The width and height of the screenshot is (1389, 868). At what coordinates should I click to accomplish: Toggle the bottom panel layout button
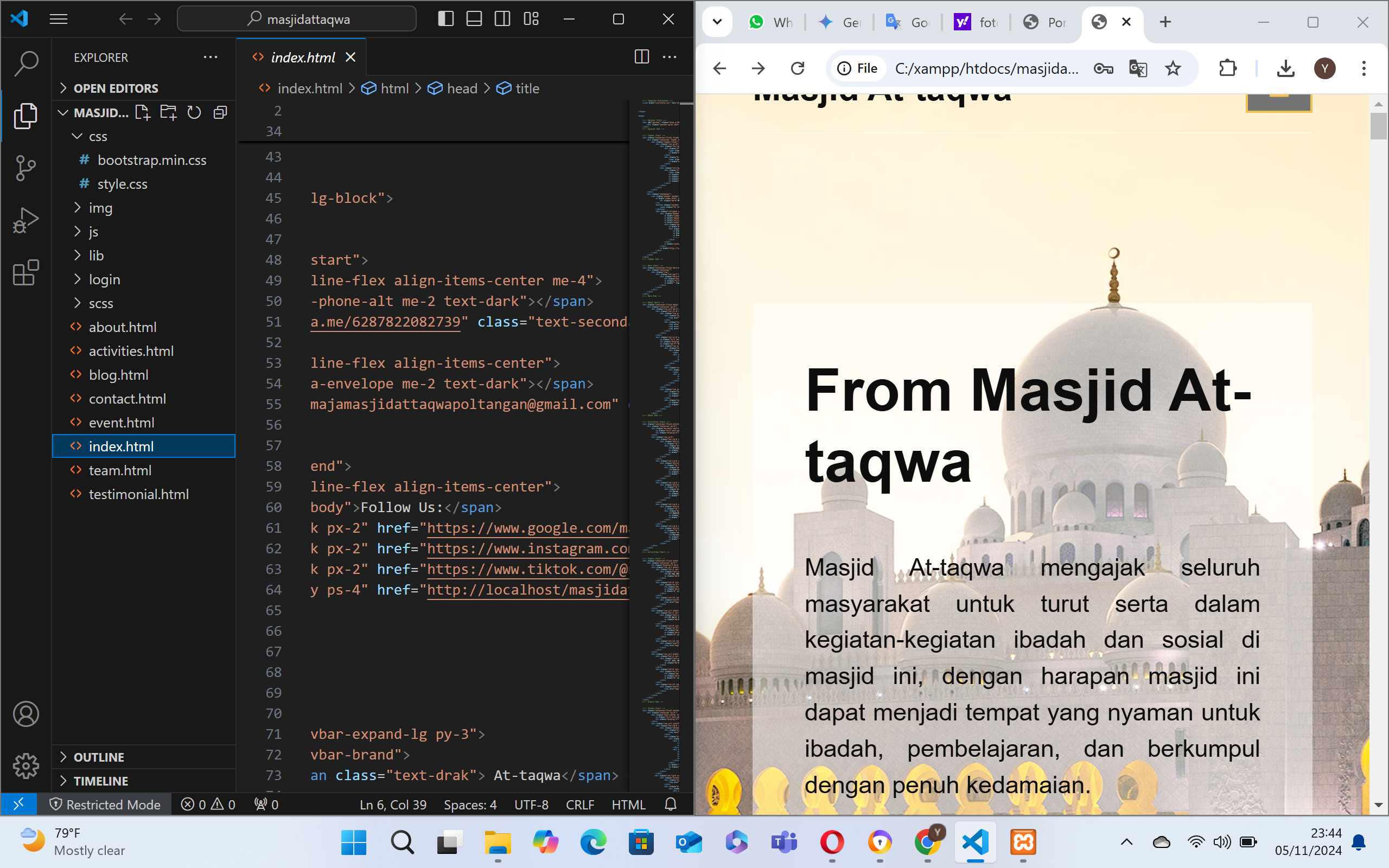[x=474, y=19]
